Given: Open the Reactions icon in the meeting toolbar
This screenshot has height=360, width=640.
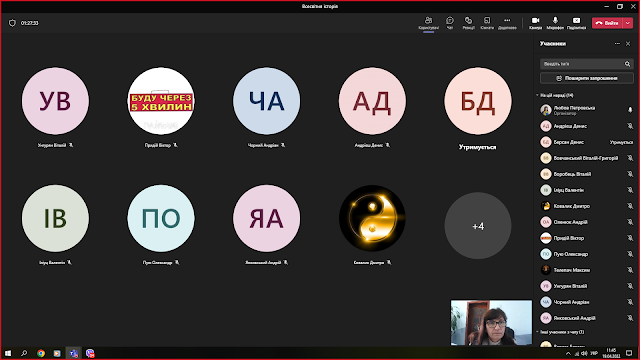Looking at the screenshot, I should coord(468,23).
